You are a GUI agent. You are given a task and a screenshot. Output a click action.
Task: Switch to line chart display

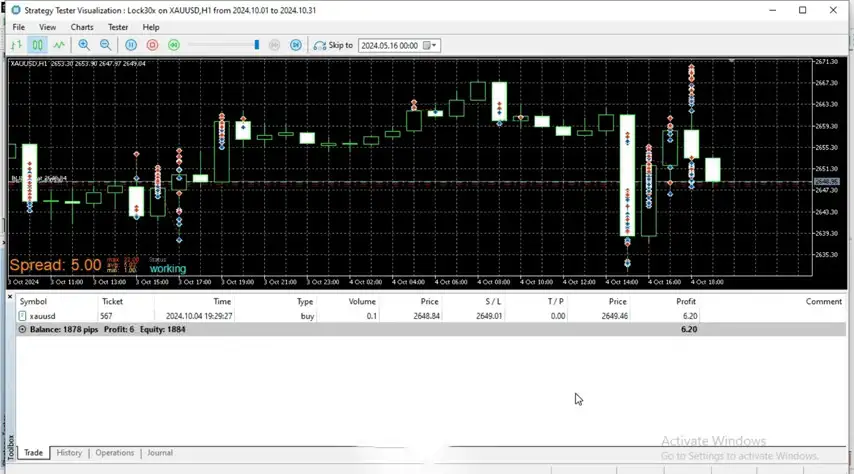click(59, 45)
